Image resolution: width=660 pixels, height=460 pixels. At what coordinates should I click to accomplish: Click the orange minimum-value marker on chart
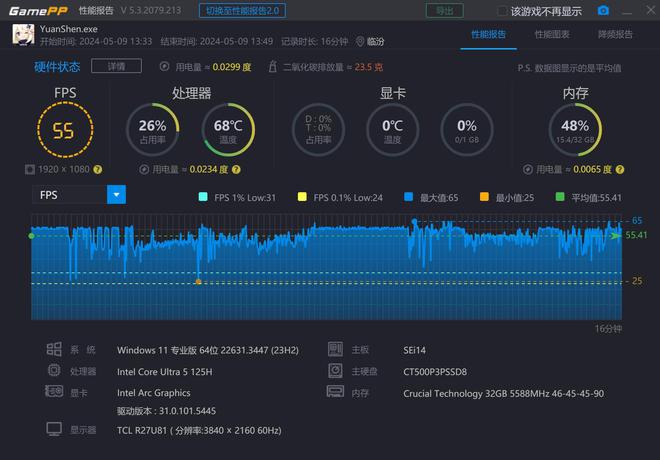198,282
